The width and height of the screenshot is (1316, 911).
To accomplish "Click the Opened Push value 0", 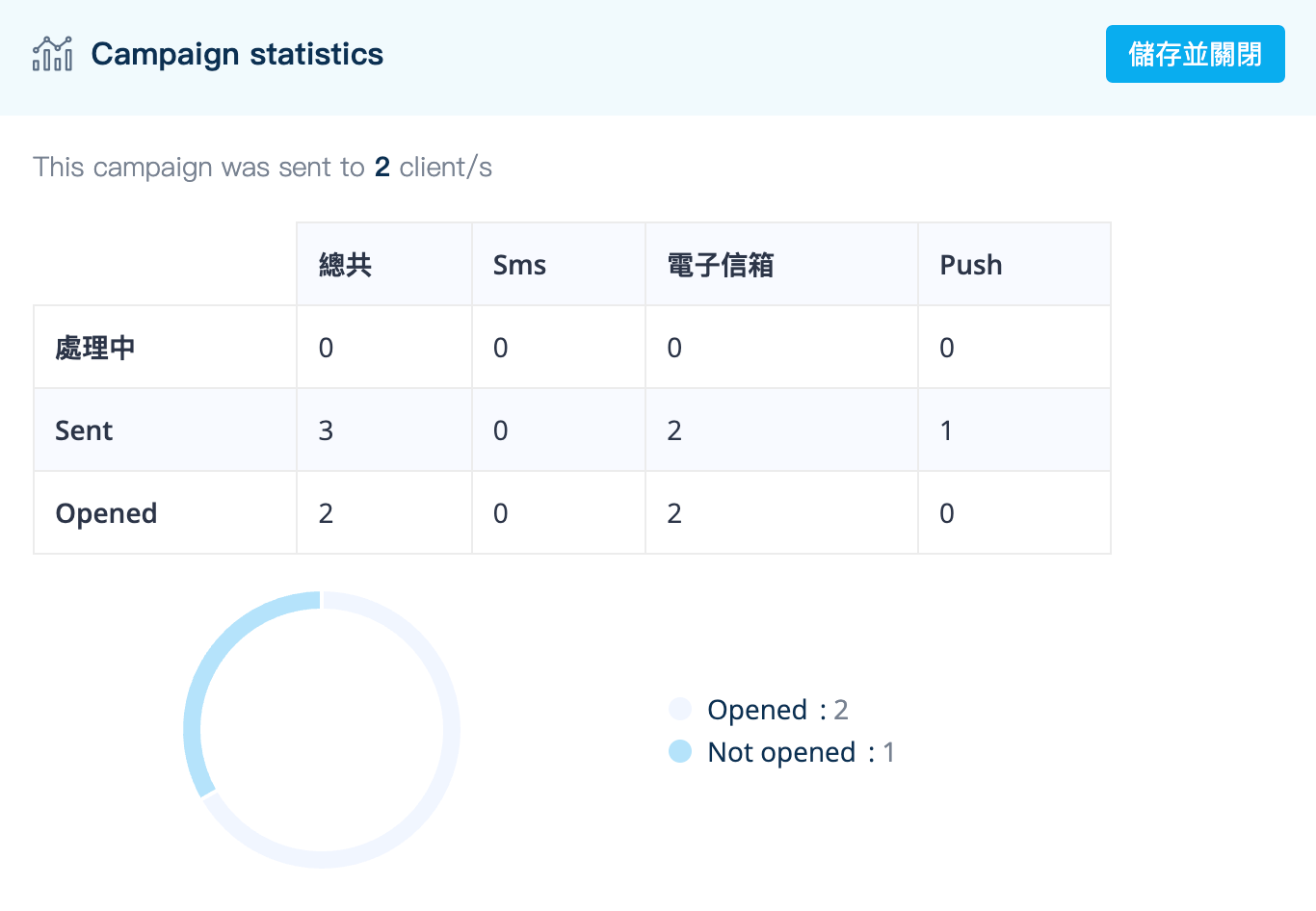I will point(947,513).
